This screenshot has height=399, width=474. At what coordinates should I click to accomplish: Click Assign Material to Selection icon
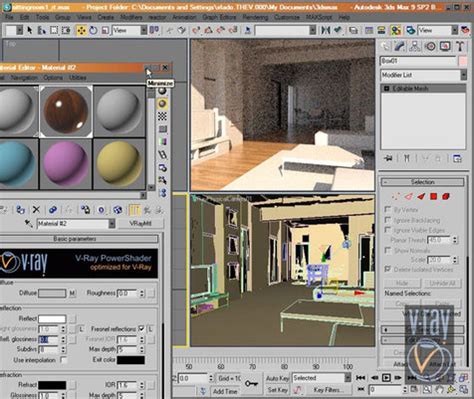coord(21,210)
